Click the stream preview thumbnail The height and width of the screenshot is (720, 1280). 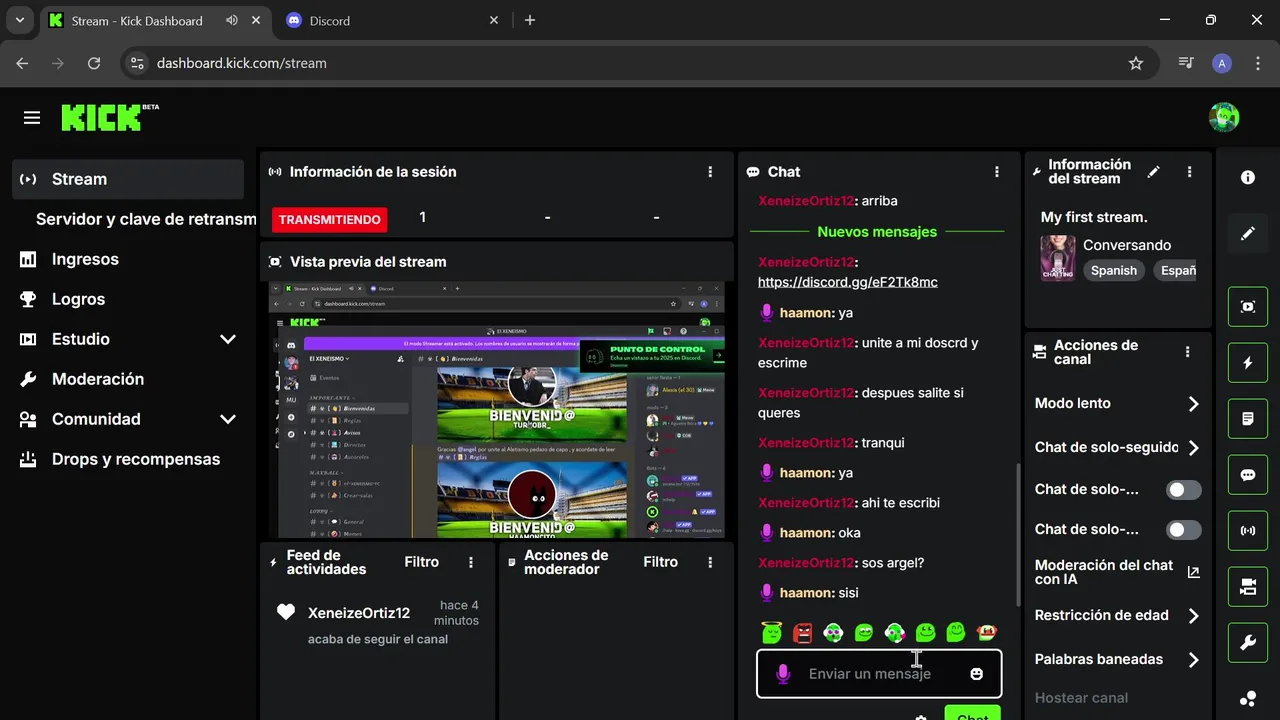(x=497, y=410)
